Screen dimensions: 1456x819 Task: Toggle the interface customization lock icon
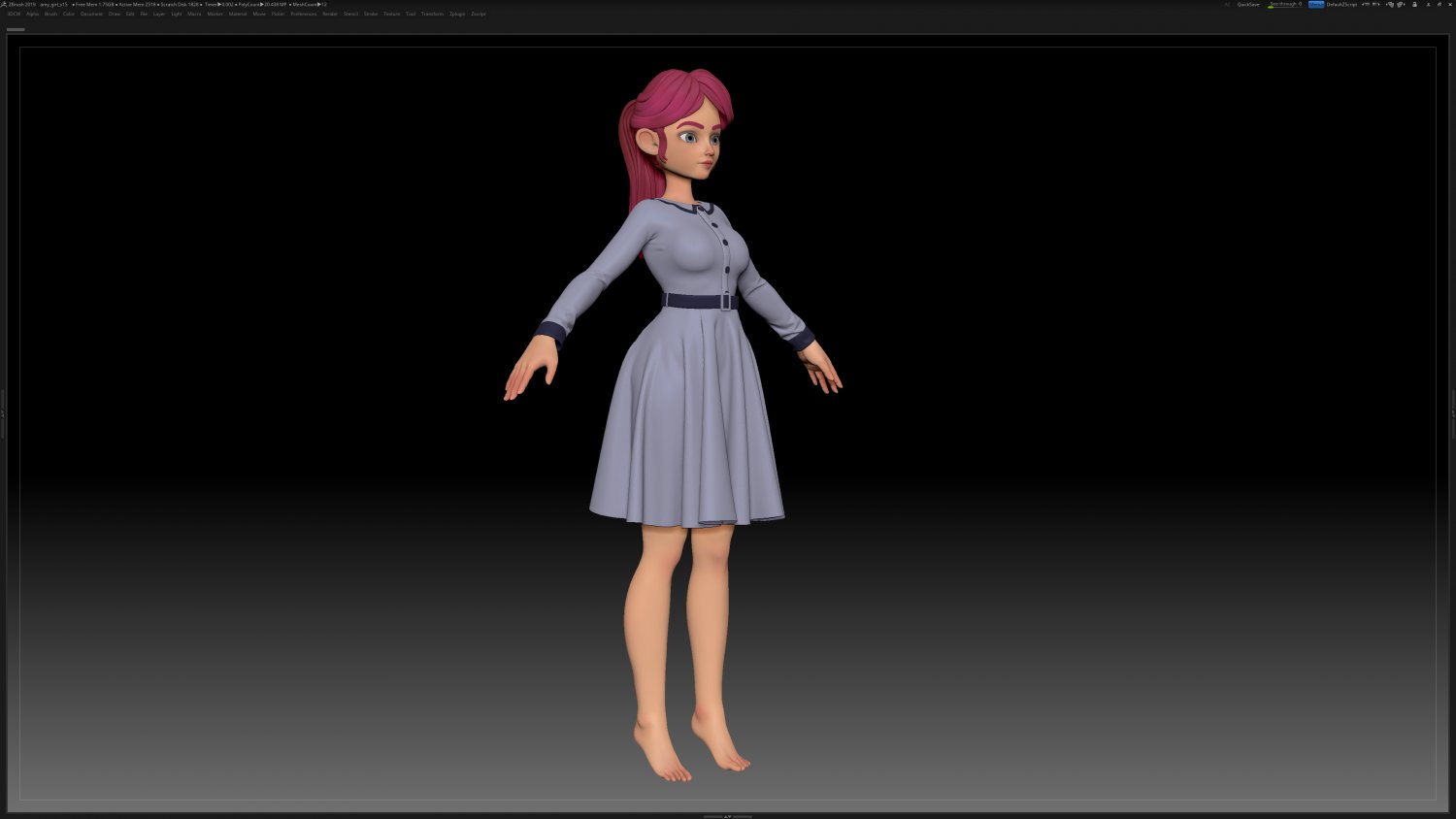[x=1415, y=4]
